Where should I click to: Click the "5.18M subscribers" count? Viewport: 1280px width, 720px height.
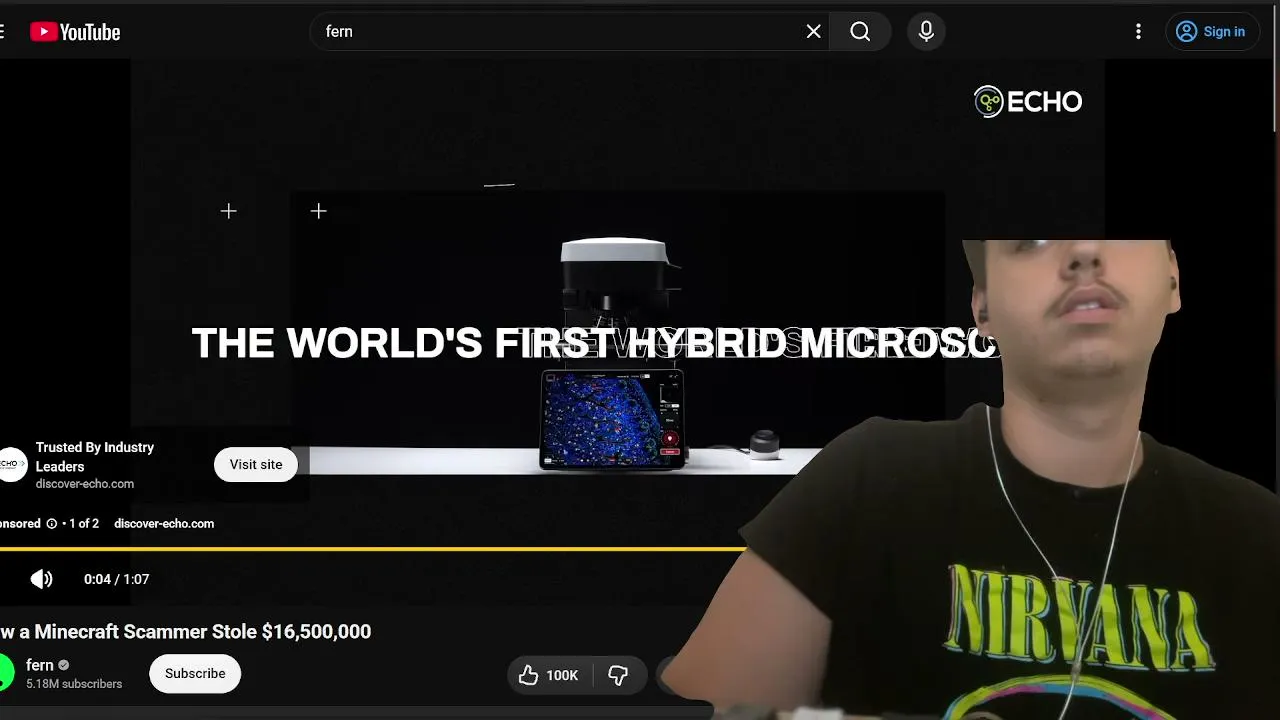[x=74, y=684]
